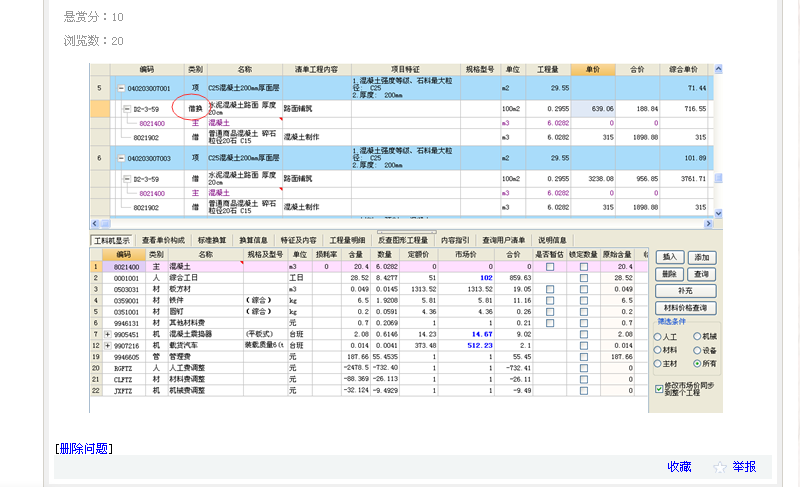Select unit price cell 639.06
Image resolution: width=800 pixels, height=487 pixels.
click(x=593, y=109)
